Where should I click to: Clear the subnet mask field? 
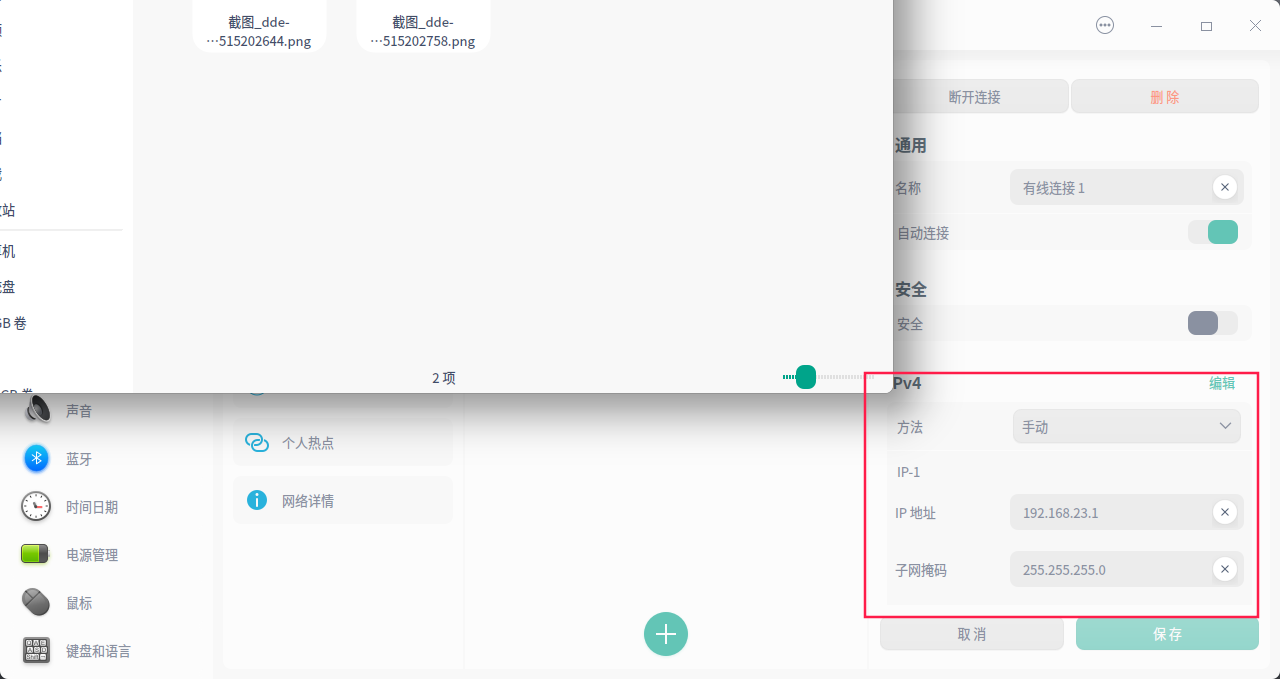tap(1224, 570)
